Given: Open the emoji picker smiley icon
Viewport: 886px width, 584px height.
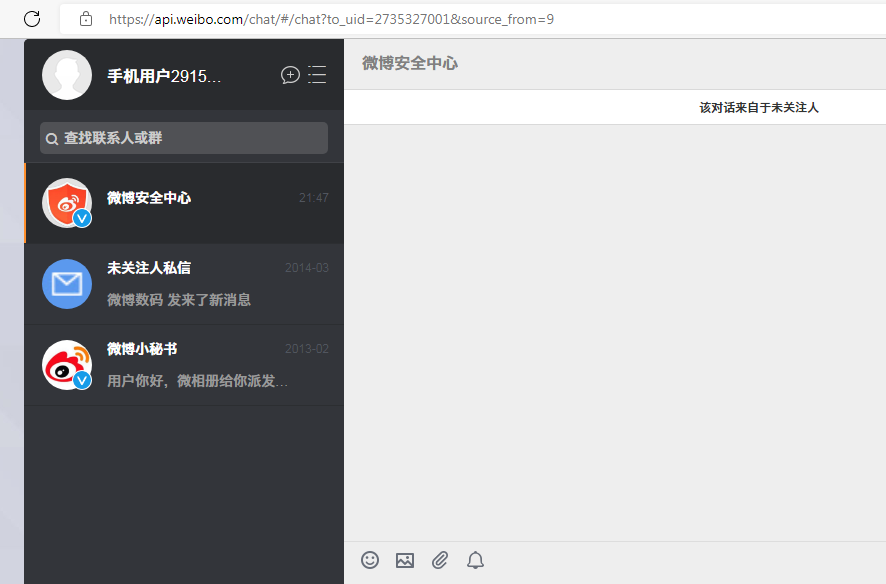Looking at the screenshot, I should (x=370, y=560).
